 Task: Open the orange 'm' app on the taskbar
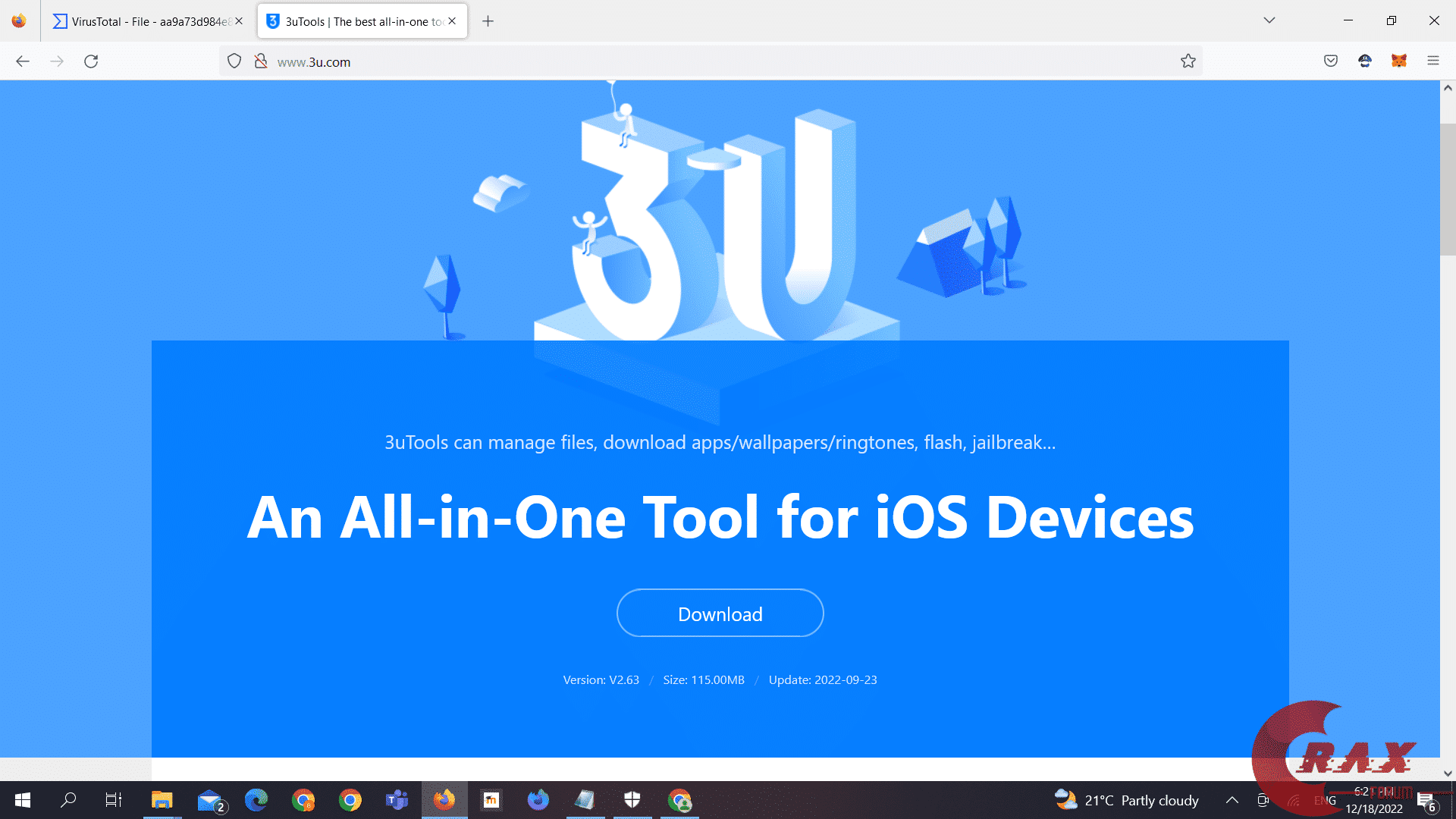pos(491,800)
